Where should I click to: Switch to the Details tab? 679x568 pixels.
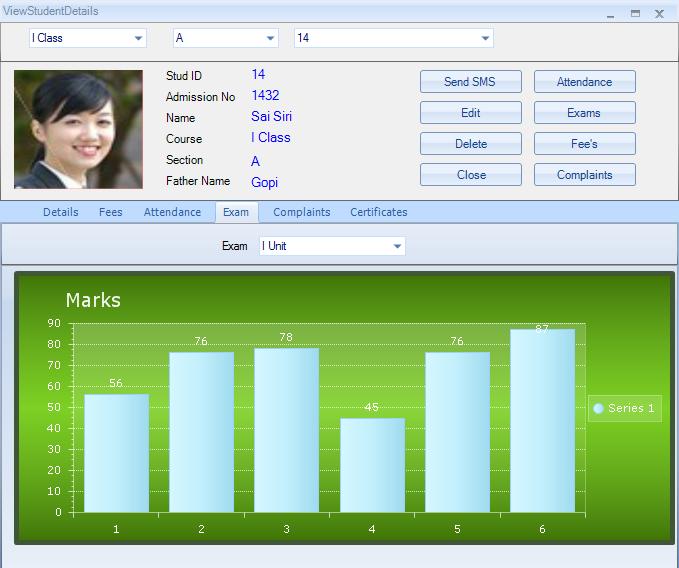(x=60, y=212)
